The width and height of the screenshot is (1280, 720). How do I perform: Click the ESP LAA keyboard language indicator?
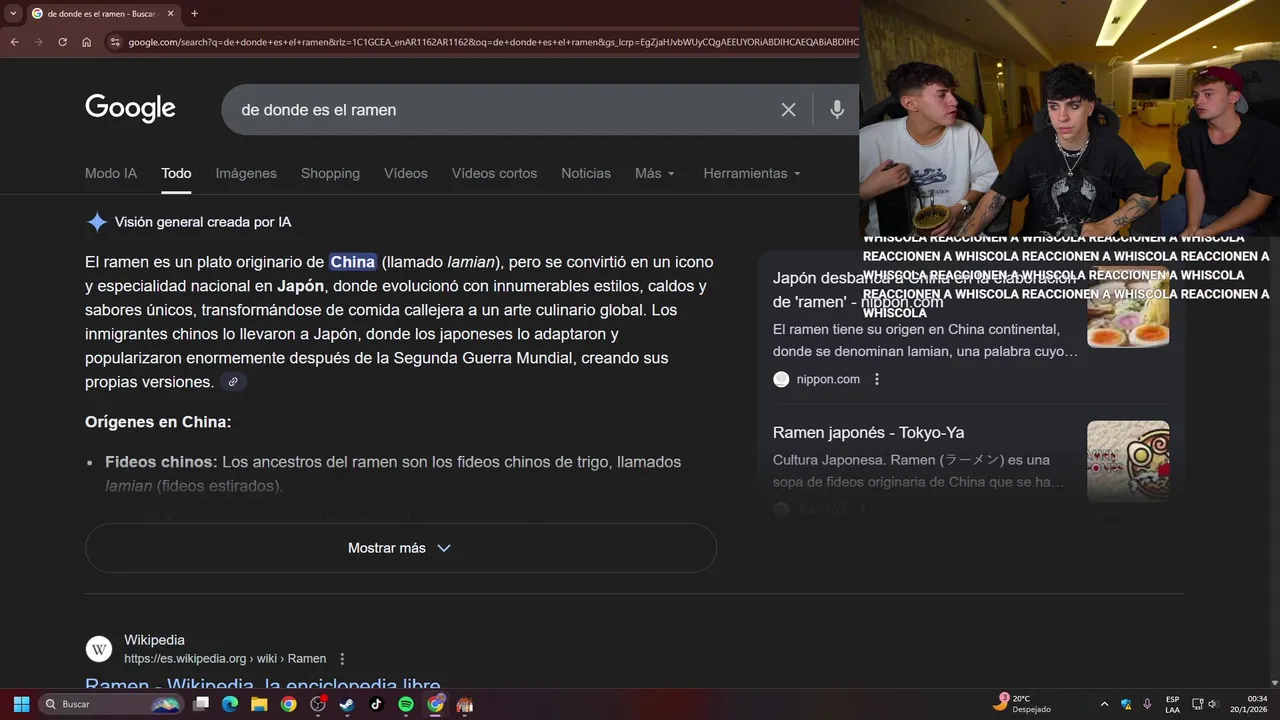click(x=1172, y=704)
